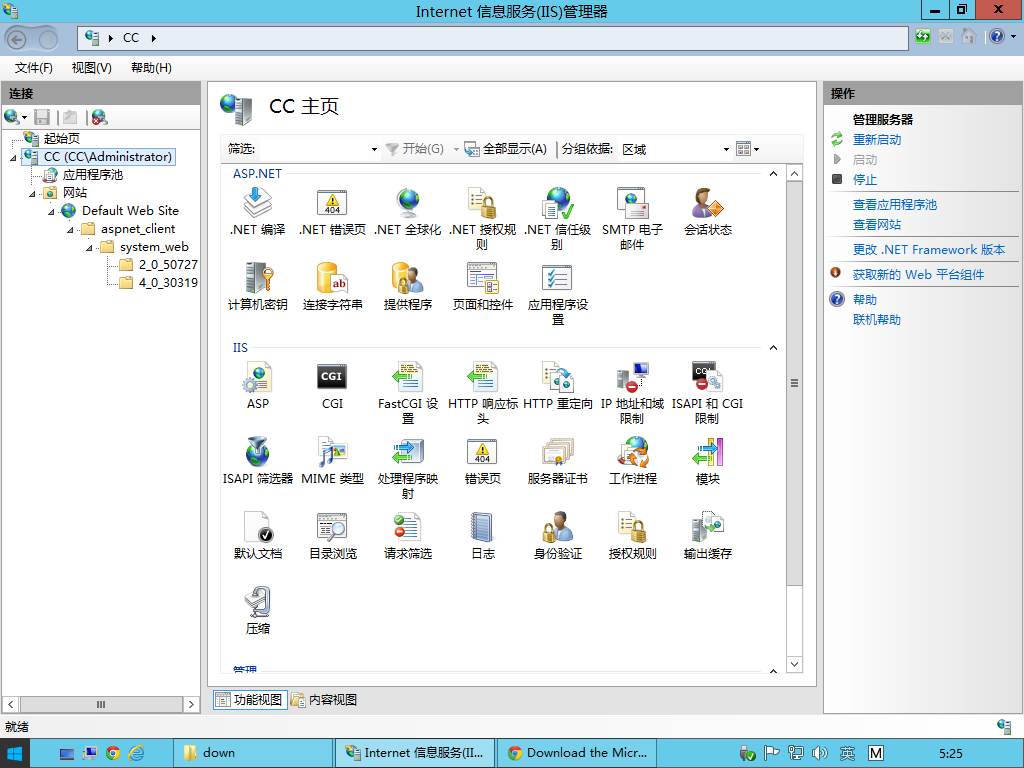This screenshot has width=1024, height=768.
Task: Collapse the system_web folder node
Action: coord(89,248)
